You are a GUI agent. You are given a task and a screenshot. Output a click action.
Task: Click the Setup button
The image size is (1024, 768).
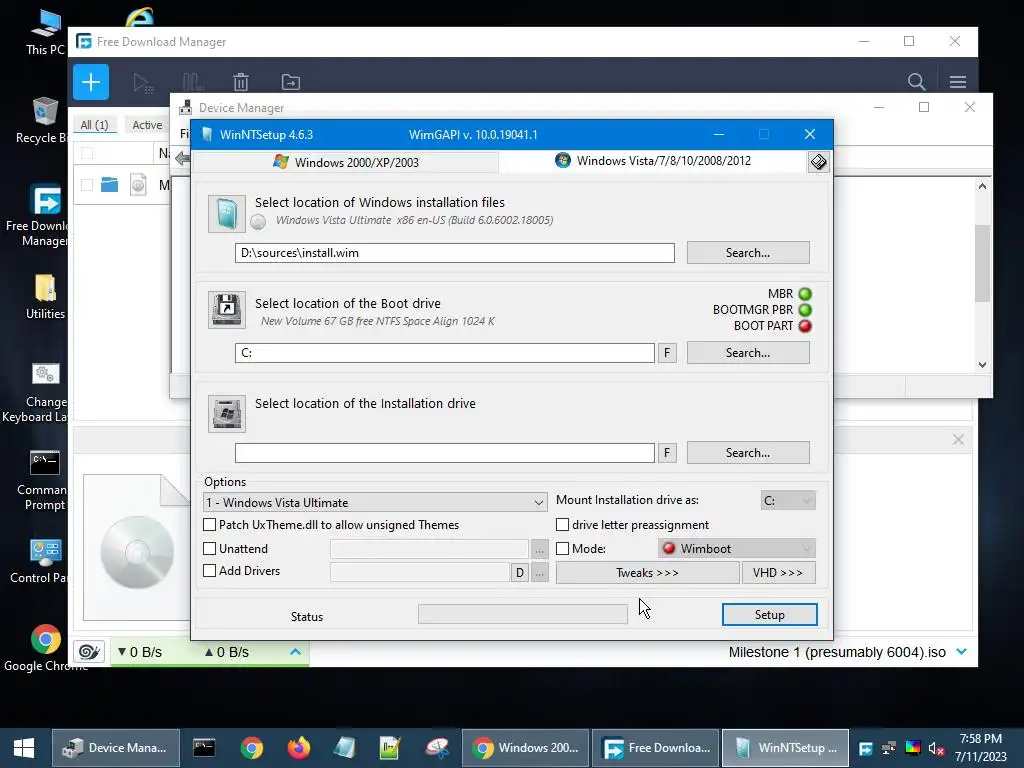(x=769, y=615)
